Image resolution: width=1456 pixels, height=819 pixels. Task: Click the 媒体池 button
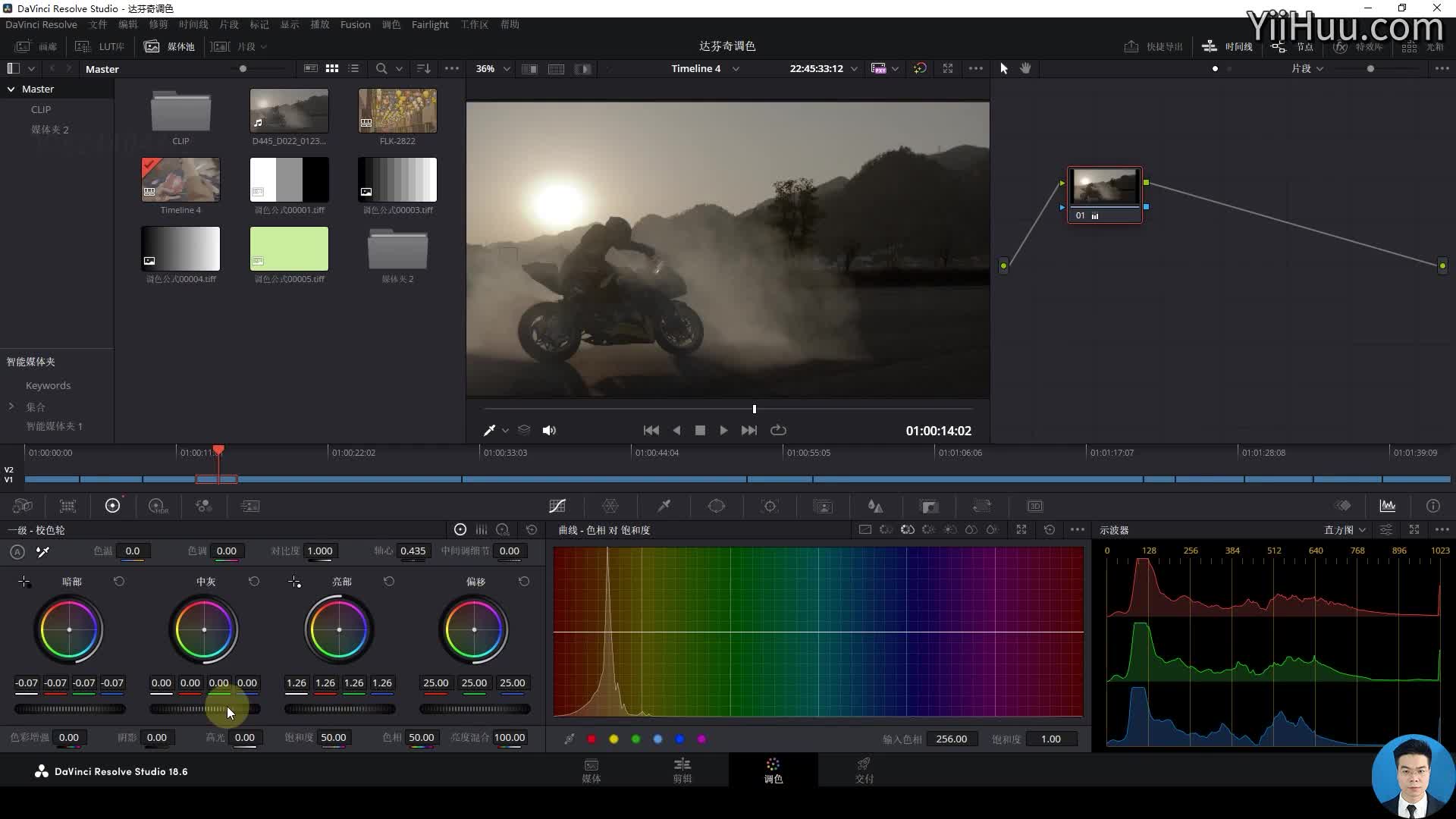click(x=170, y=46)
